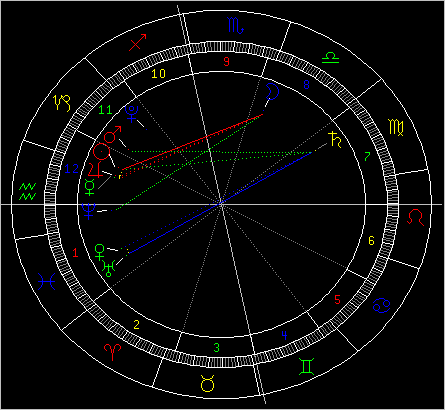Click the blue Neptune trident symbol

point(89,211)
